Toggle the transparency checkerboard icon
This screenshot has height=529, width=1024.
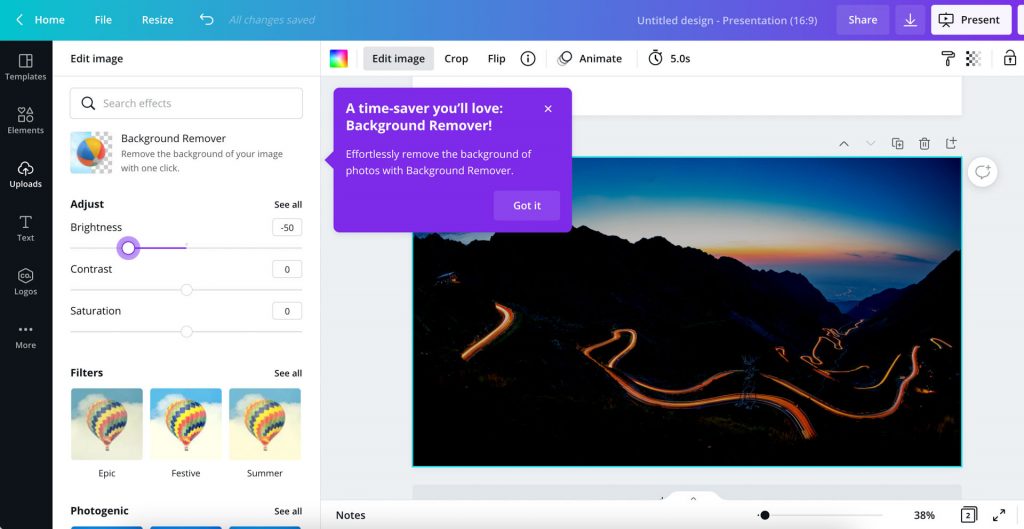point(973,59)
